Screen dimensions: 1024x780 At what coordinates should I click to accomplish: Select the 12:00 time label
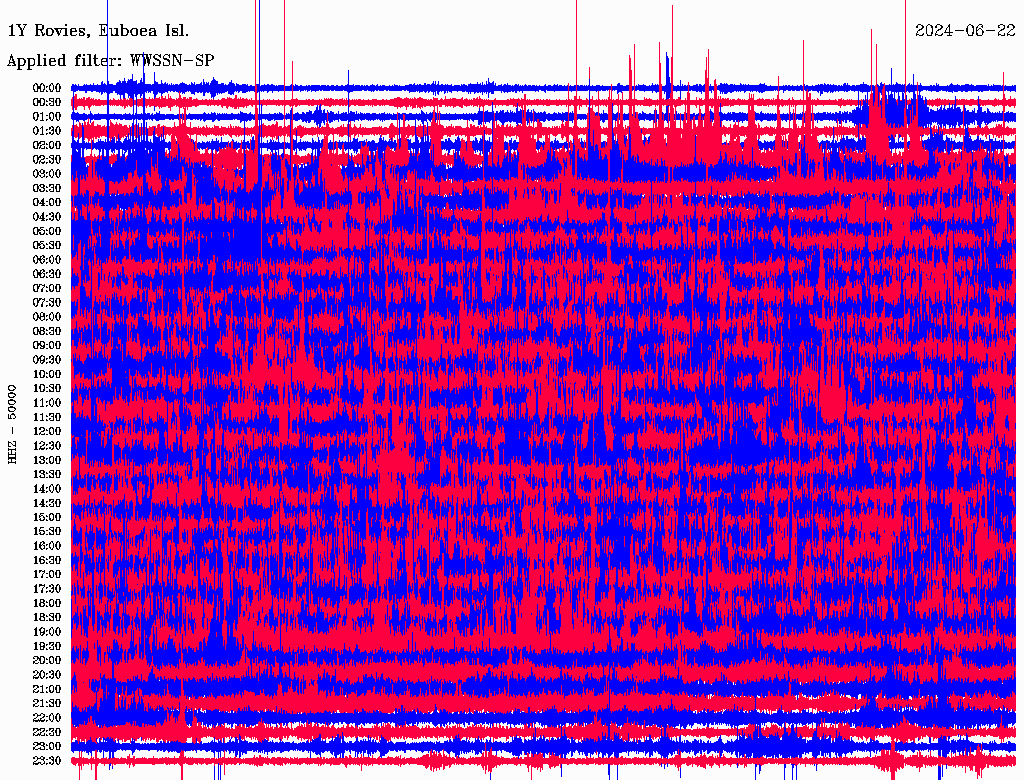click(x=47, y=431)
